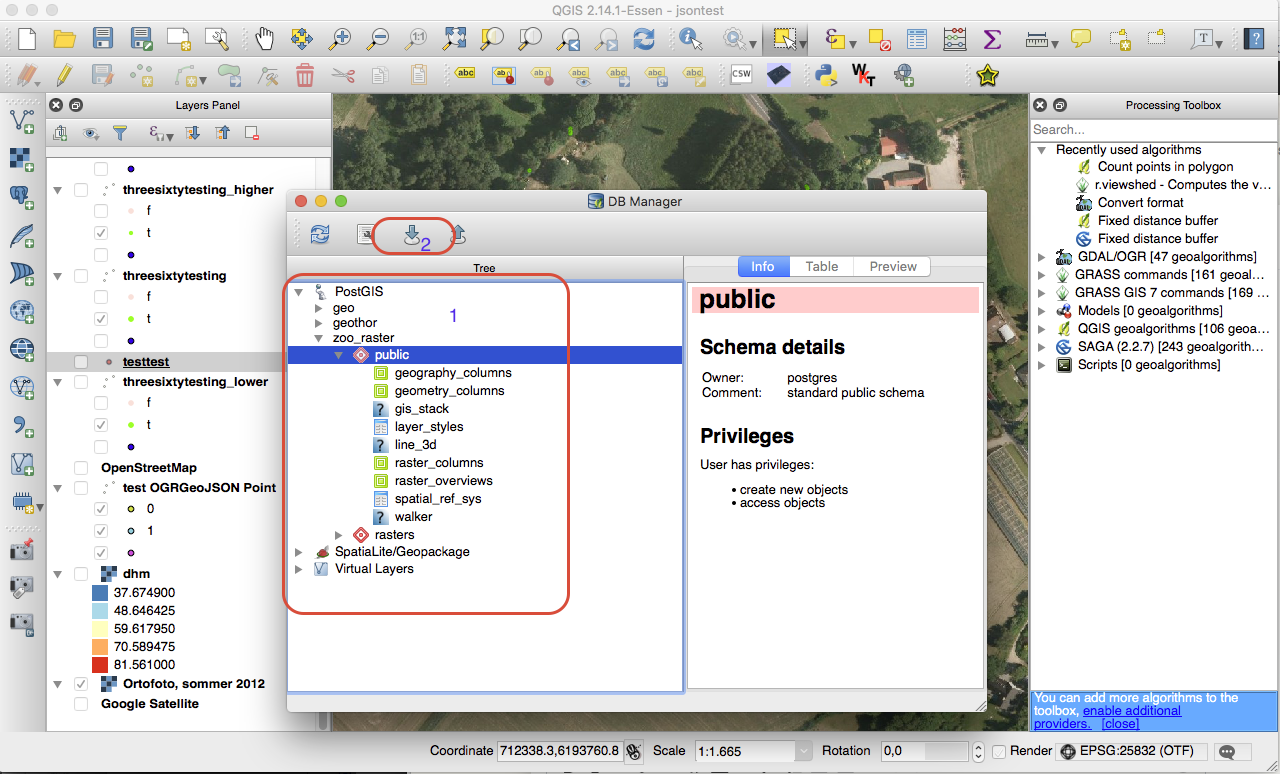
Task: Enable the Google Satellite layer
Action: 81,704
